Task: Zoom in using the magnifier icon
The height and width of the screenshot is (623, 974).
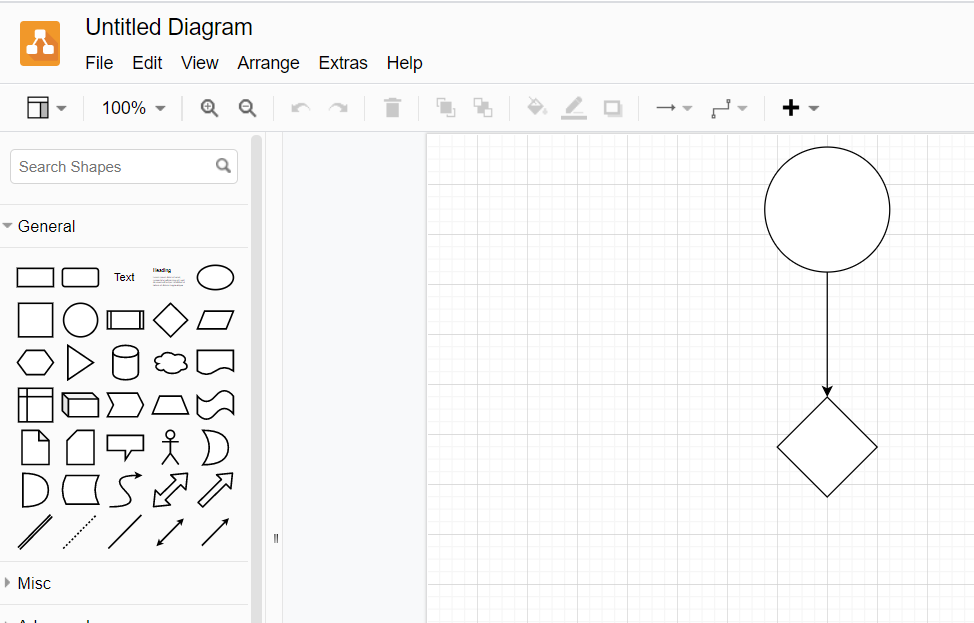Action: tap(209, 107)
